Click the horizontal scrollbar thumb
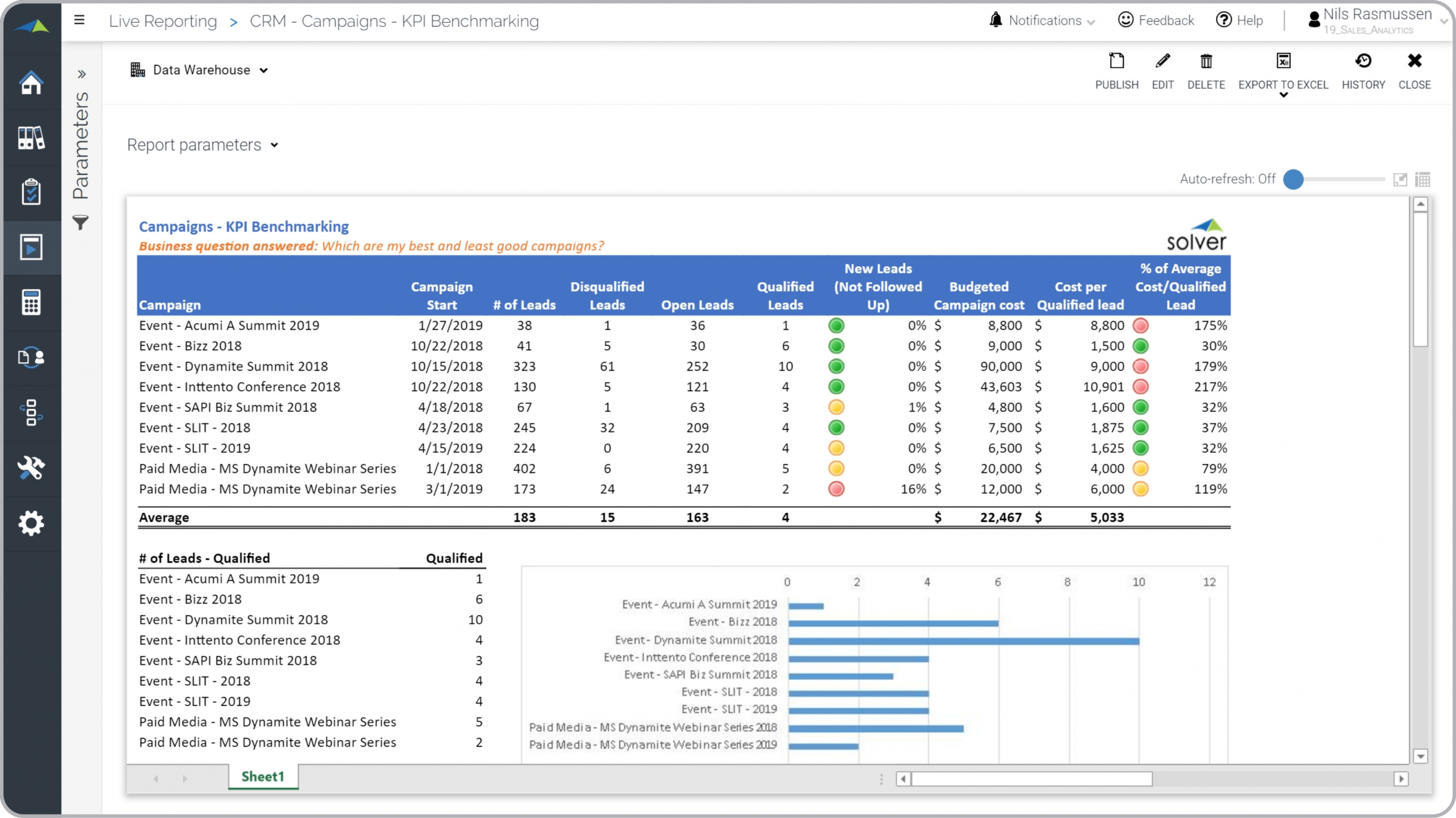 (x=1032, y=779)
